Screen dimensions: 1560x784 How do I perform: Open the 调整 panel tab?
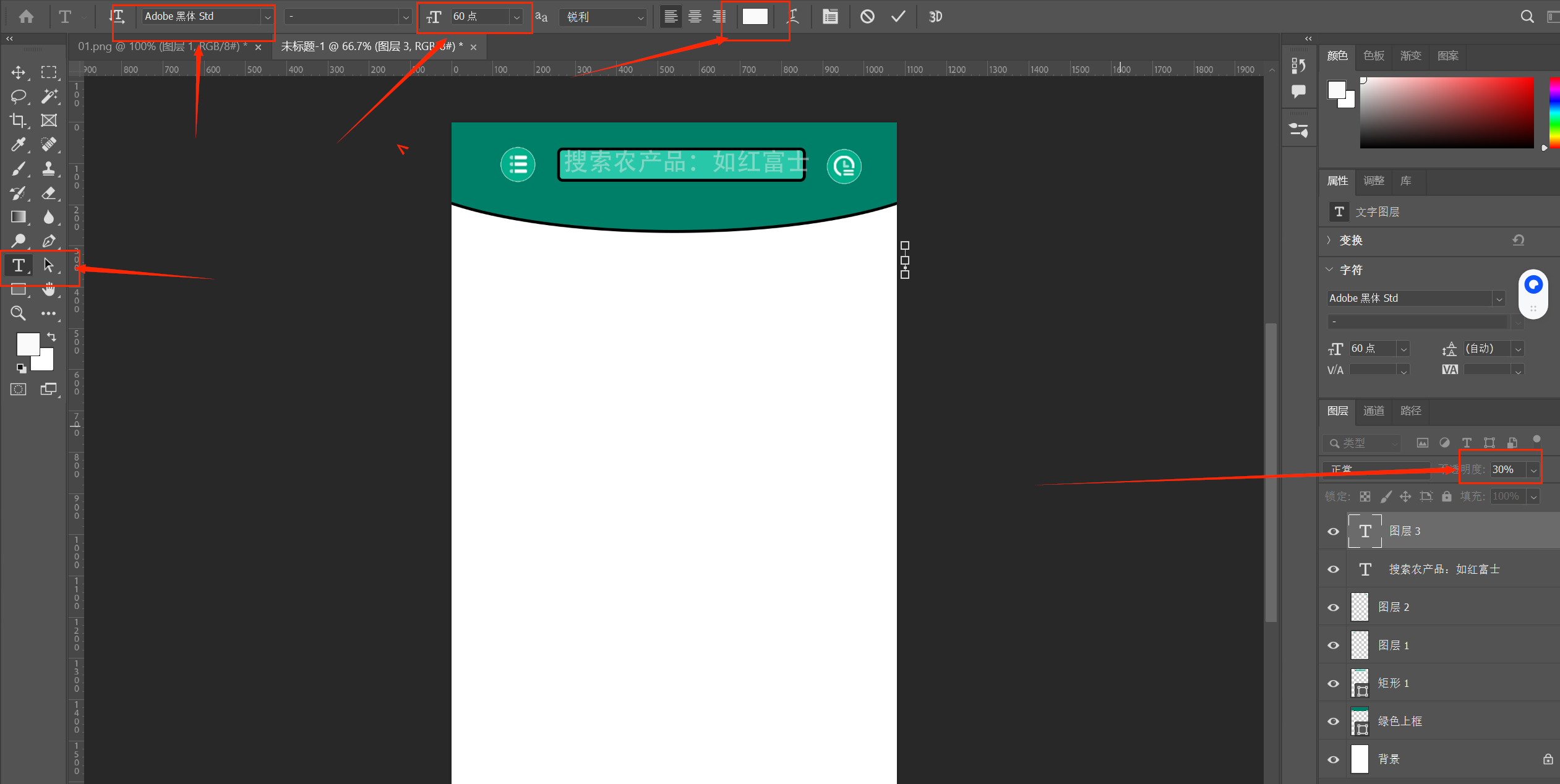coord(1374,181)
